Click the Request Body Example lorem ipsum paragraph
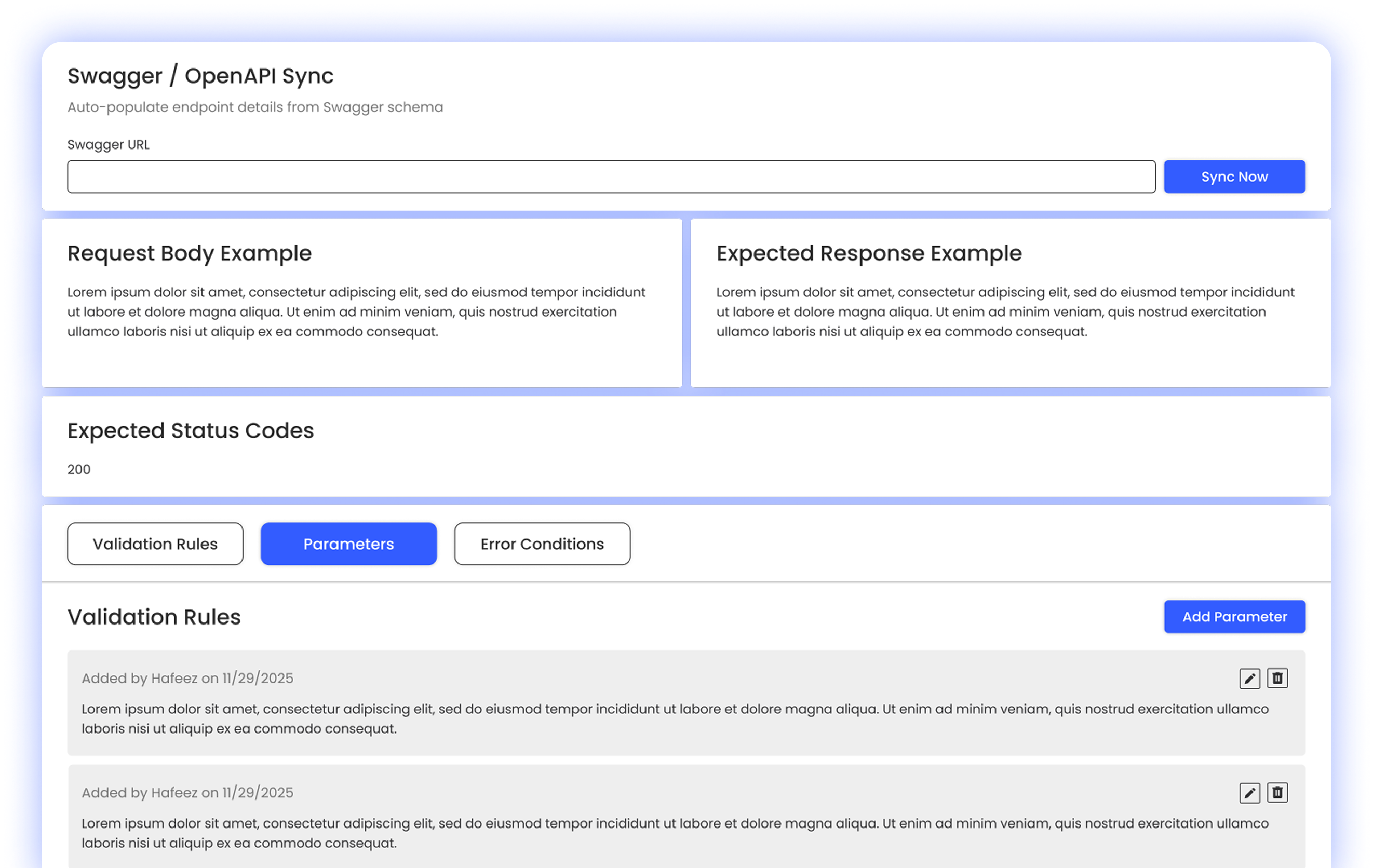This screenshot has height=868, width=1373. (x=356, y=312)
